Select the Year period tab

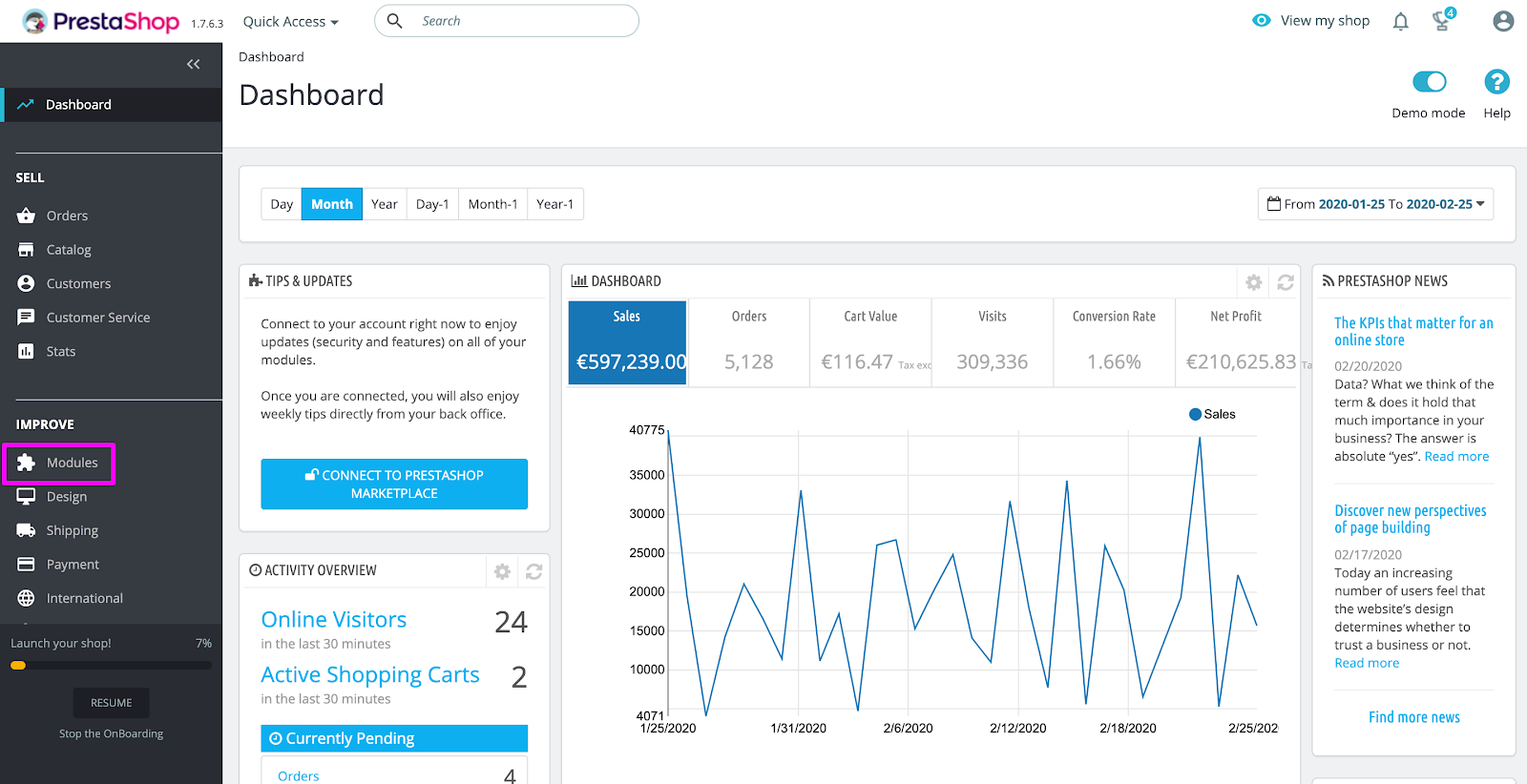pyautogui.click(x=385, y=204)
